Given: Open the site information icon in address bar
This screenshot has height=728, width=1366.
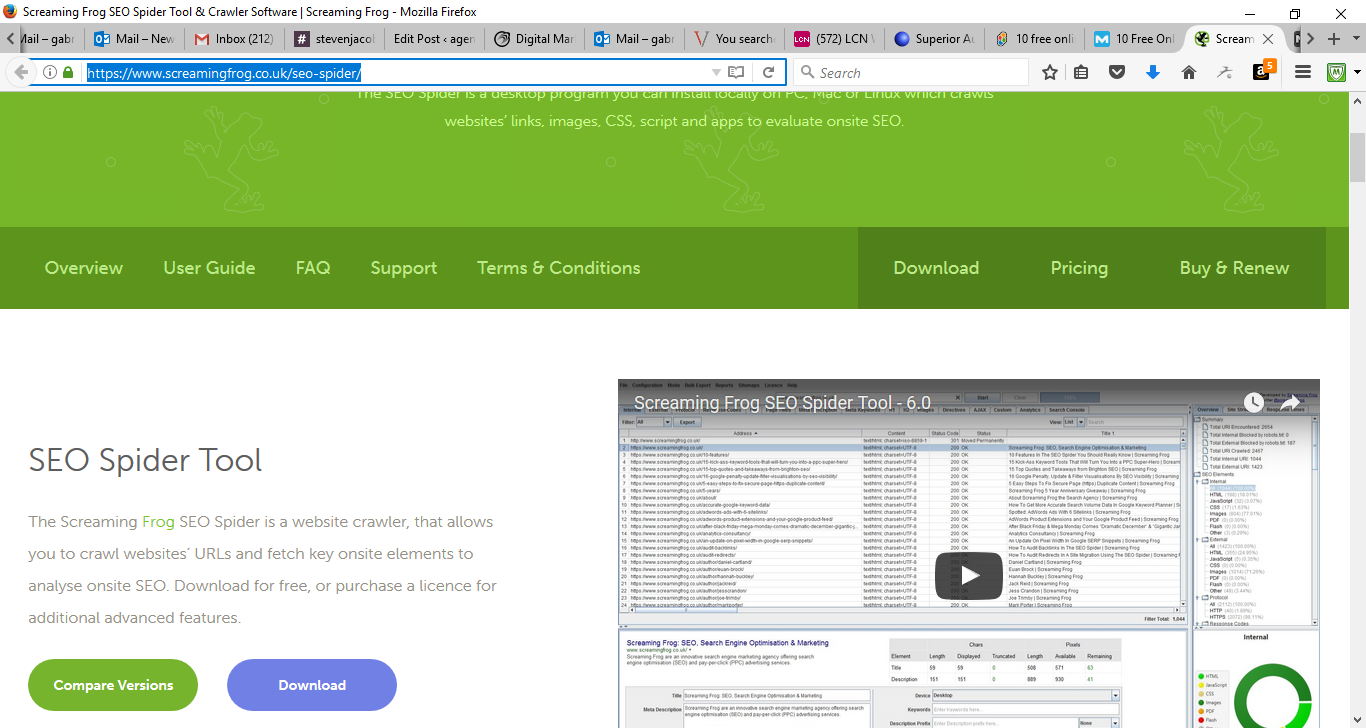Looking at the screenshot, I should coord(50,73).
